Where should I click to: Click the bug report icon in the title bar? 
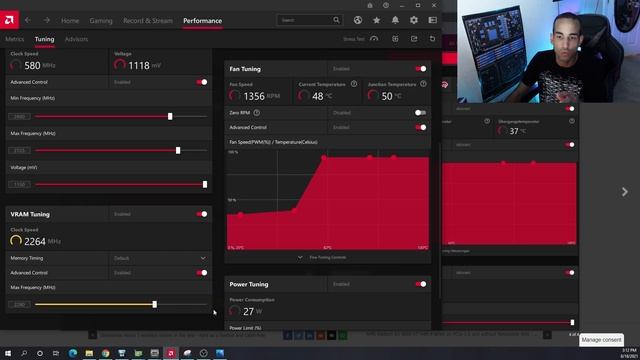click(370, 5)
